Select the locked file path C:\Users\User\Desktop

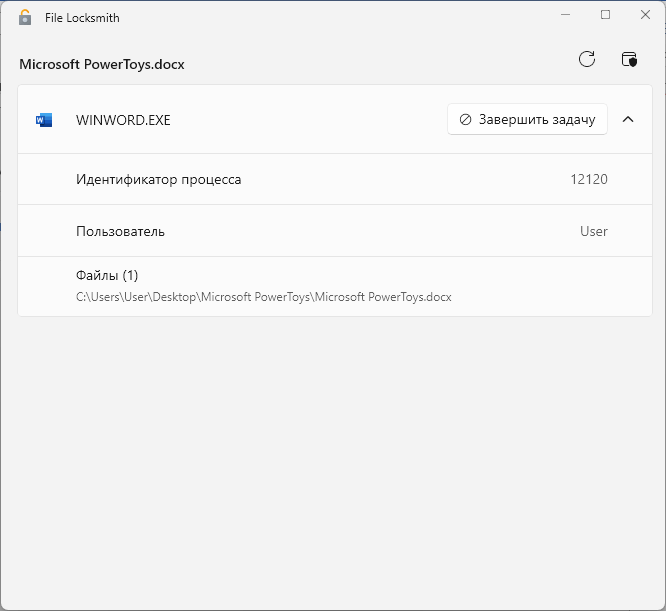click(263, 297)
